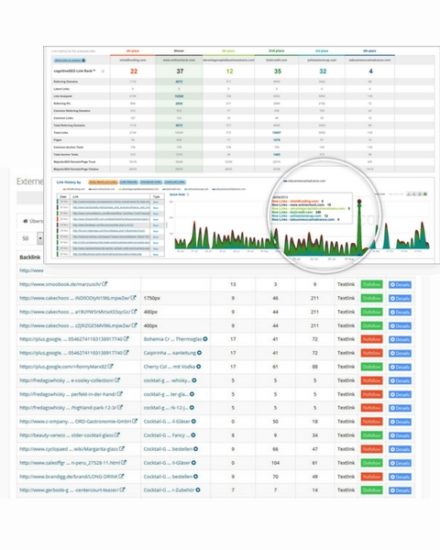Open external link icon on Bohemia Cr row
This screenshot has height=550, width=440.
click(126, 339)
